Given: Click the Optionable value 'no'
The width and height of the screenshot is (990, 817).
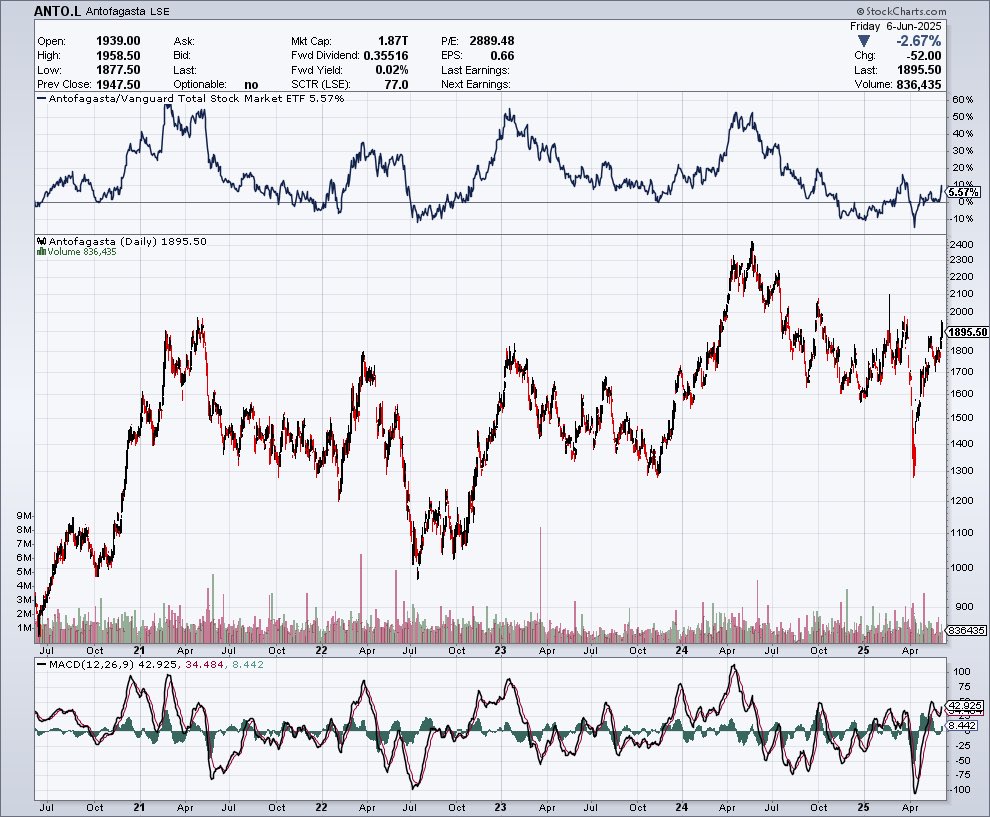Looking at the screenshot, I should (251, 85).
